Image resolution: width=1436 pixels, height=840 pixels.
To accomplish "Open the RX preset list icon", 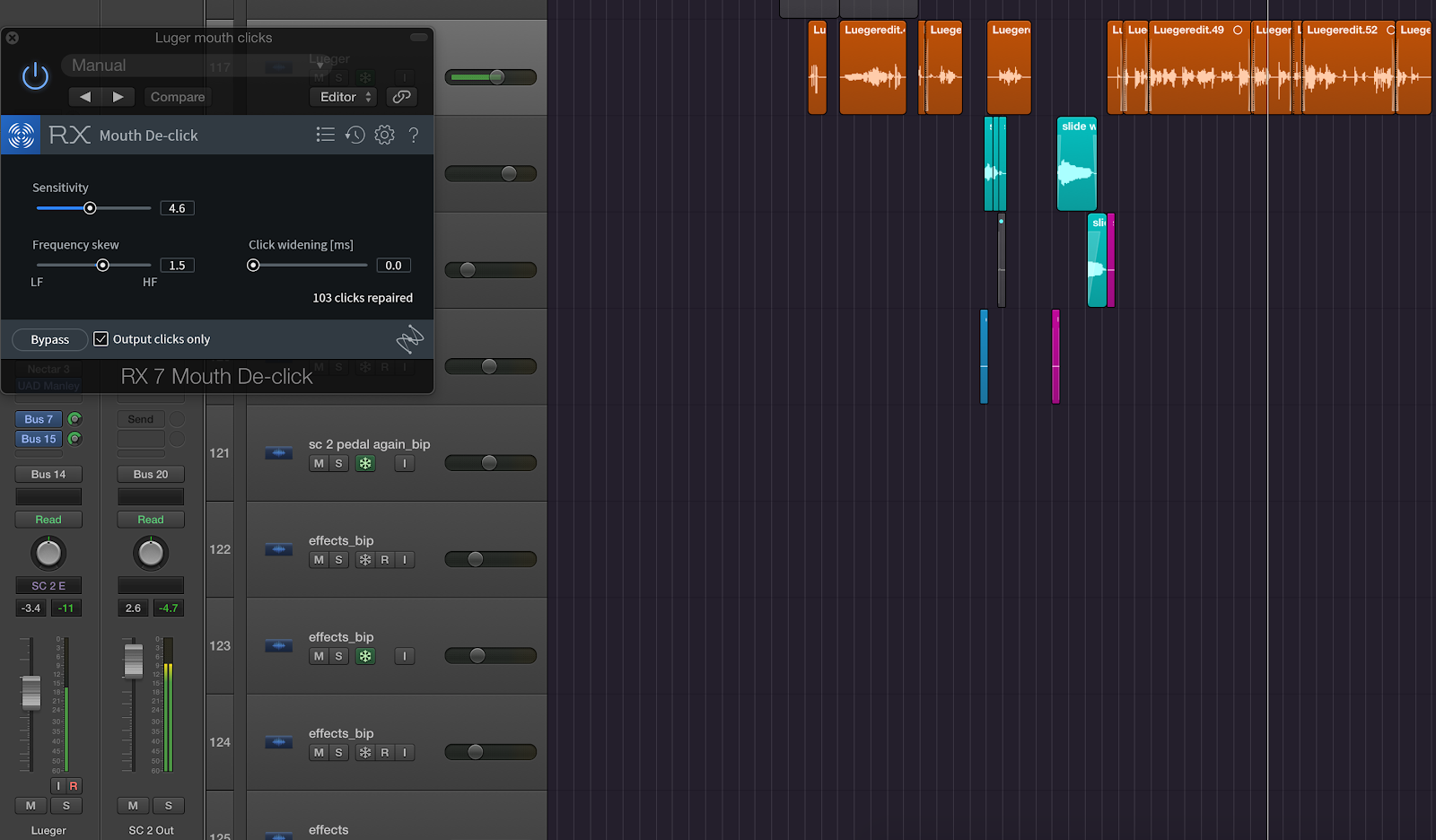I will click(326, 135).
